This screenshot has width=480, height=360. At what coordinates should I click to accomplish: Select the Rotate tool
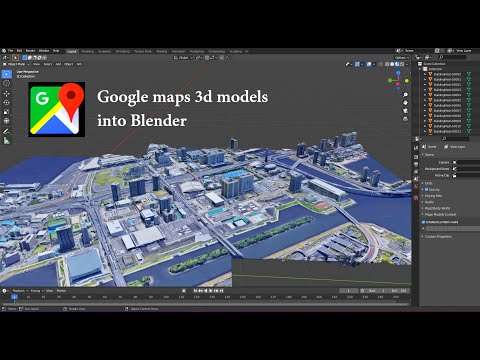7,103
